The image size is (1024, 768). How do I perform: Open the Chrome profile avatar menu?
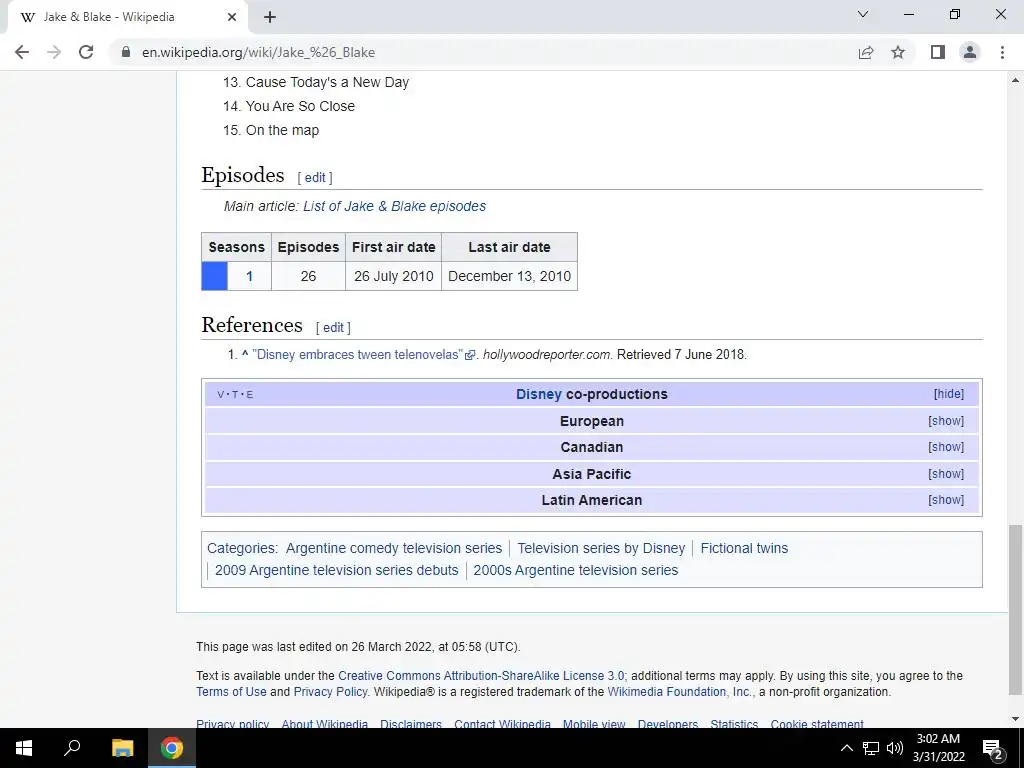point(970,52)
